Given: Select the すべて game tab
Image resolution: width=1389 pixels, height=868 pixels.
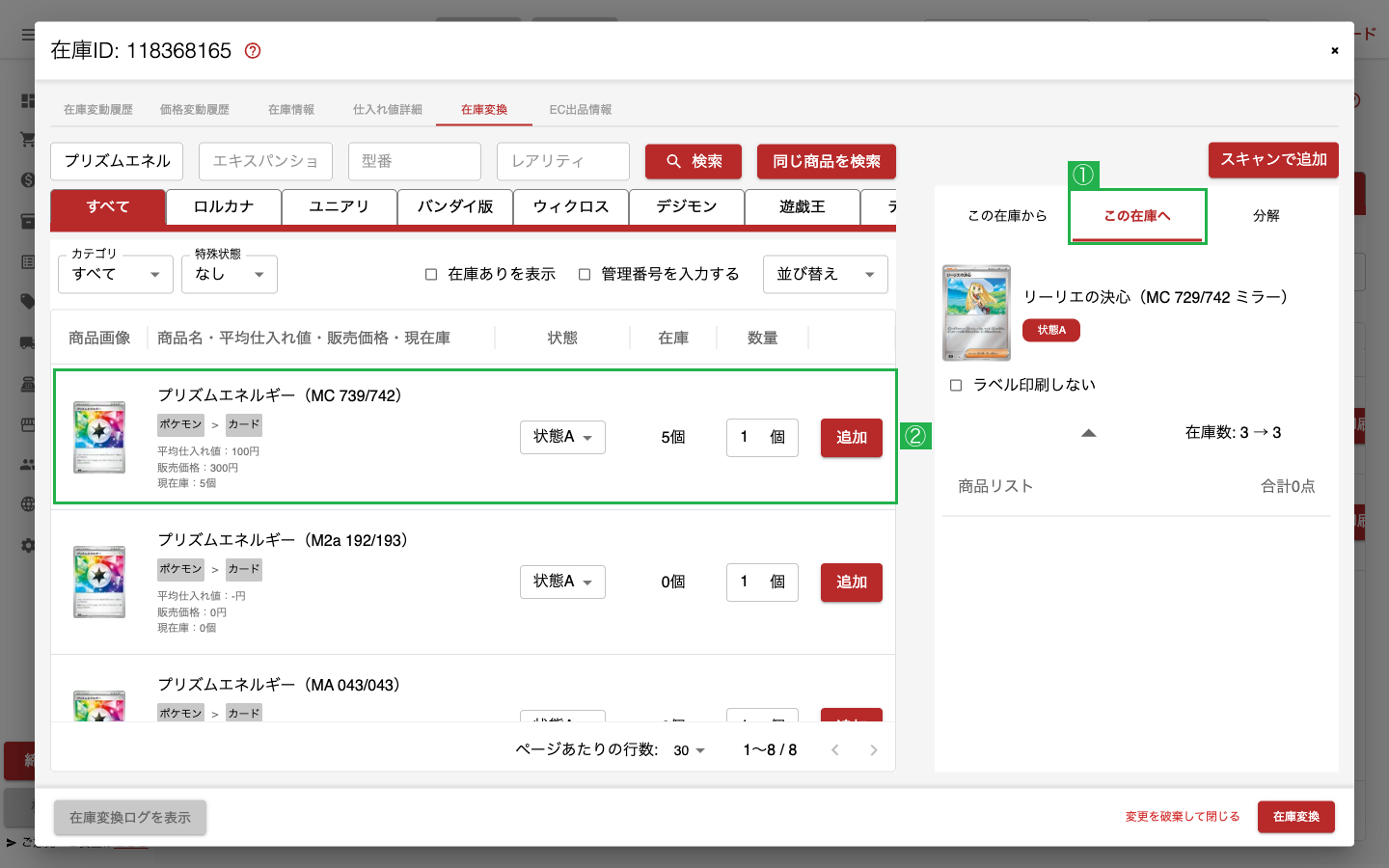Looking at the screenshot, I should (108, 207).
